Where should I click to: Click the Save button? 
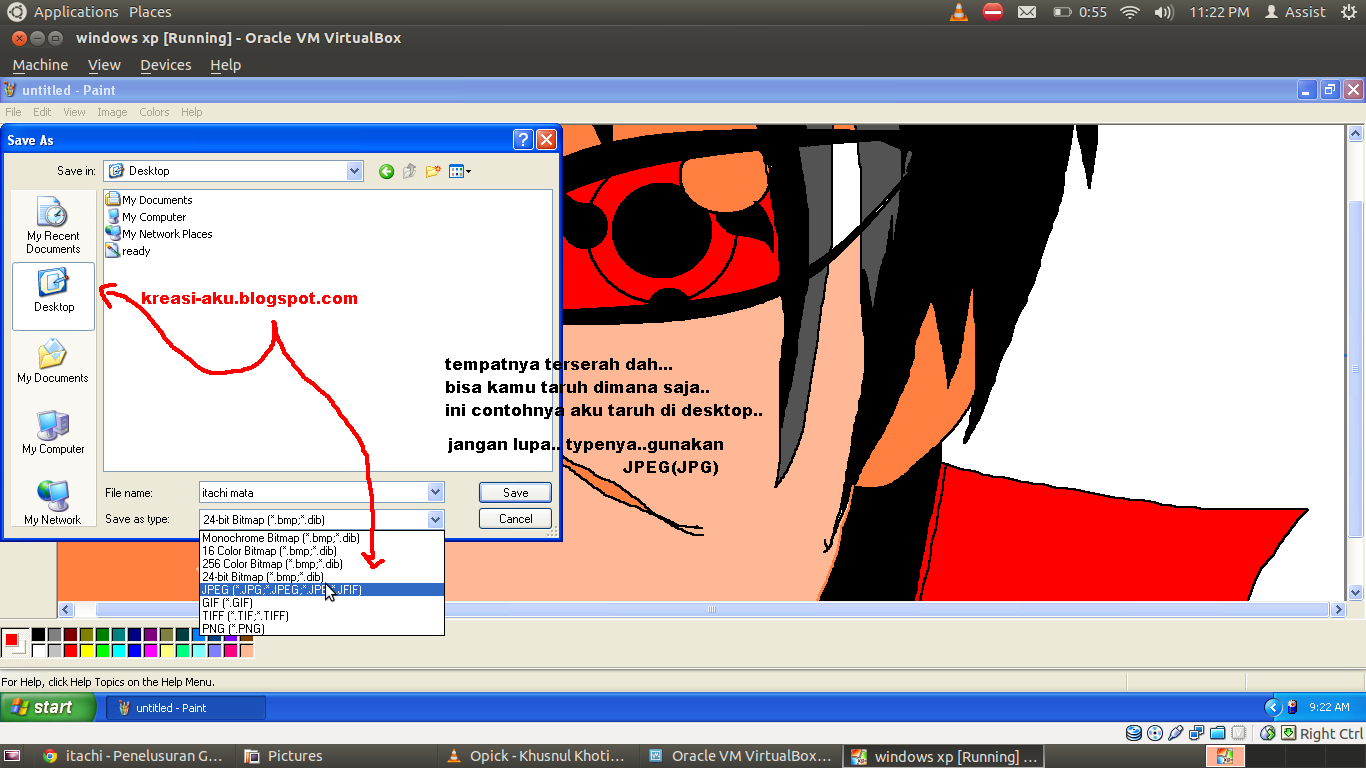(516, 492)
